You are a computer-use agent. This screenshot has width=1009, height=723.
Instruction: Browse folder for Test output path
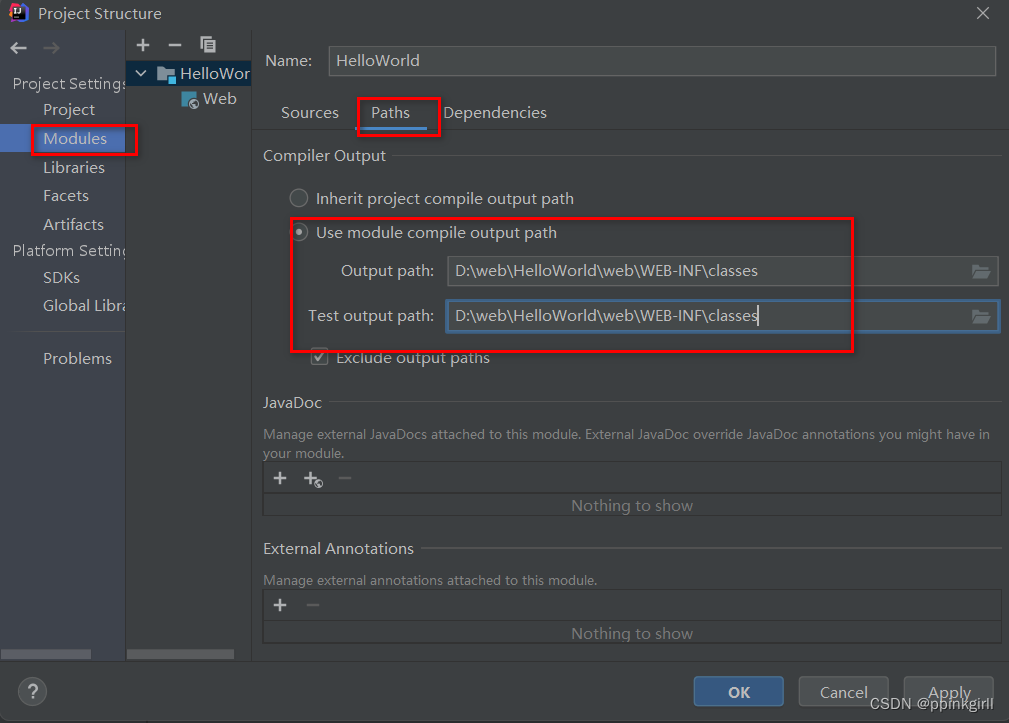tap(980, 316)
